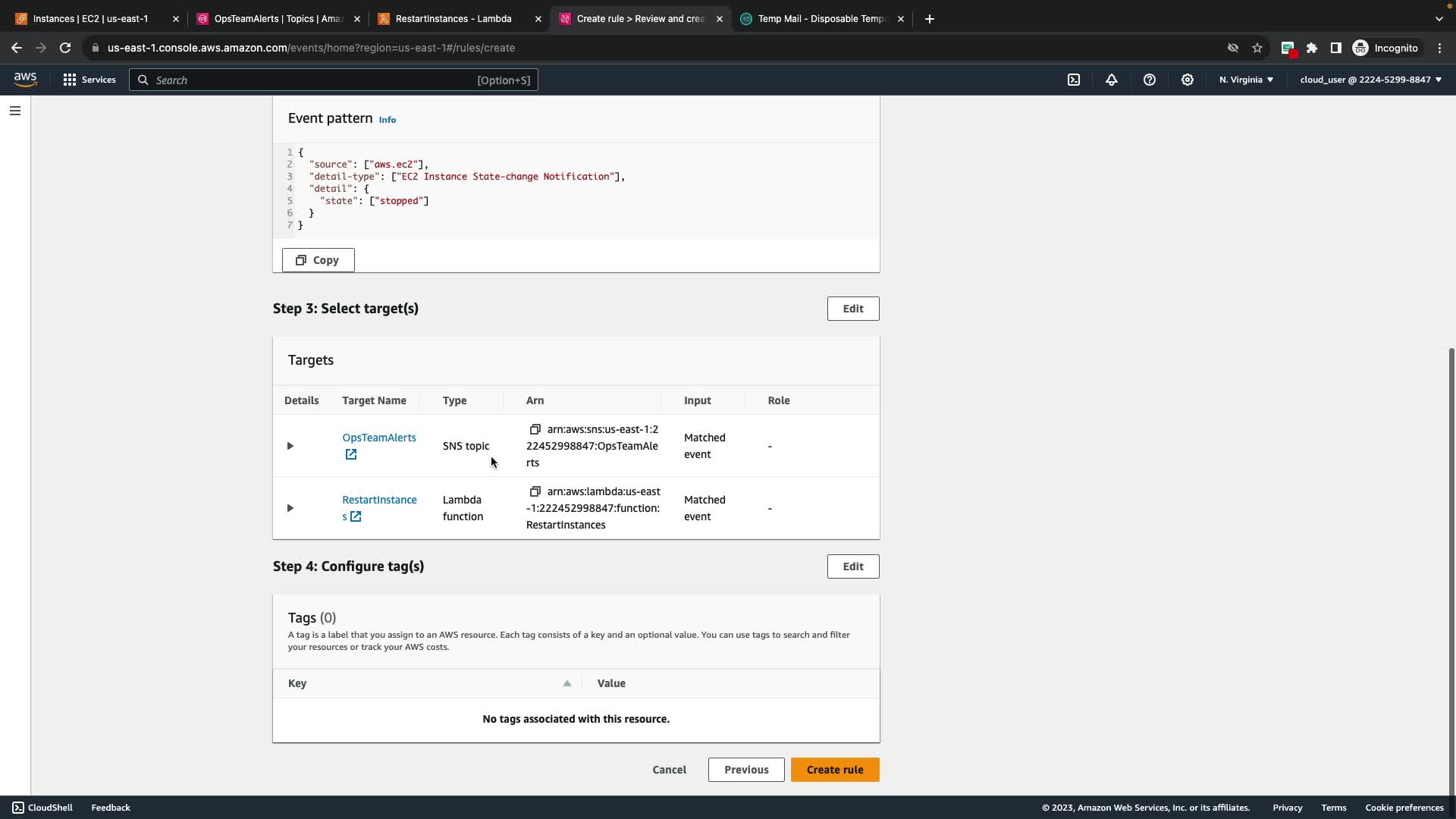Screen dimensions: 1456x819
Task: Copy the RestartInstances Lambda ARN
Action: click(535, 491)
